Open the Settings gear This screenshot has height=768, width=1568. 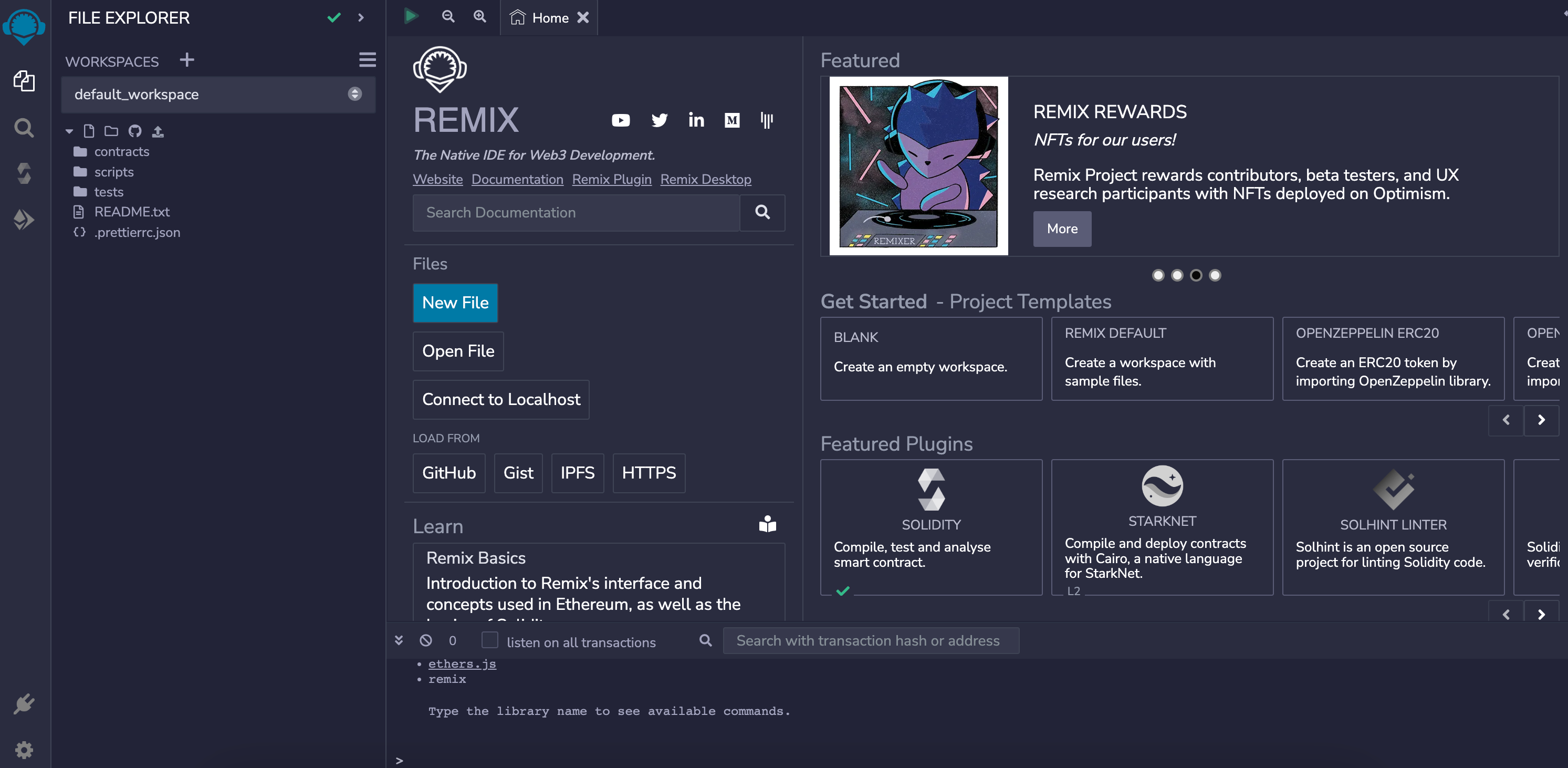24,750
